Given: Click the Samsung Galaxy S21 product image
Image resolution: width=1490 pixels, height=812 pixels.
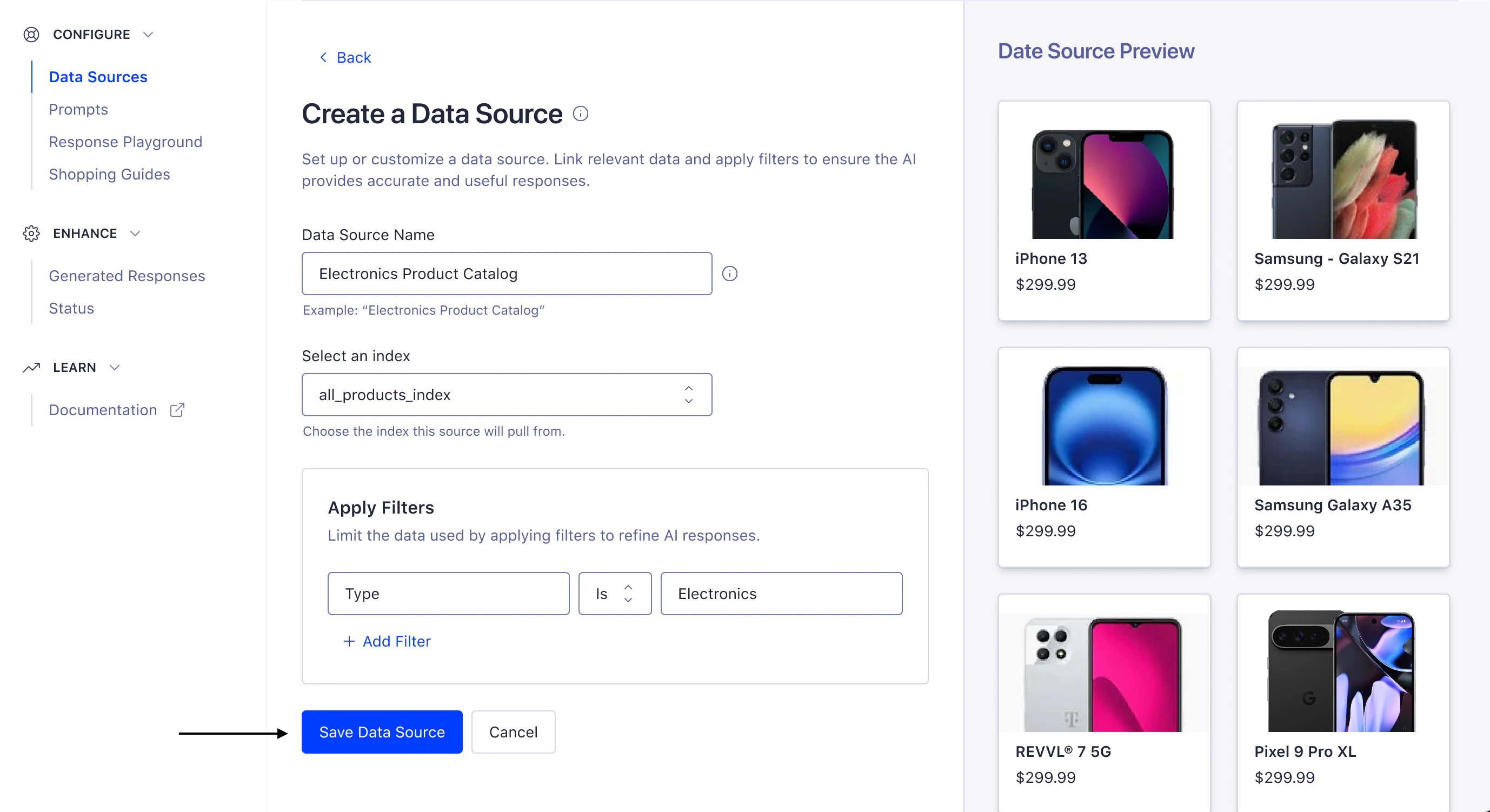Looking at the screenshot, I should 1344,179.
